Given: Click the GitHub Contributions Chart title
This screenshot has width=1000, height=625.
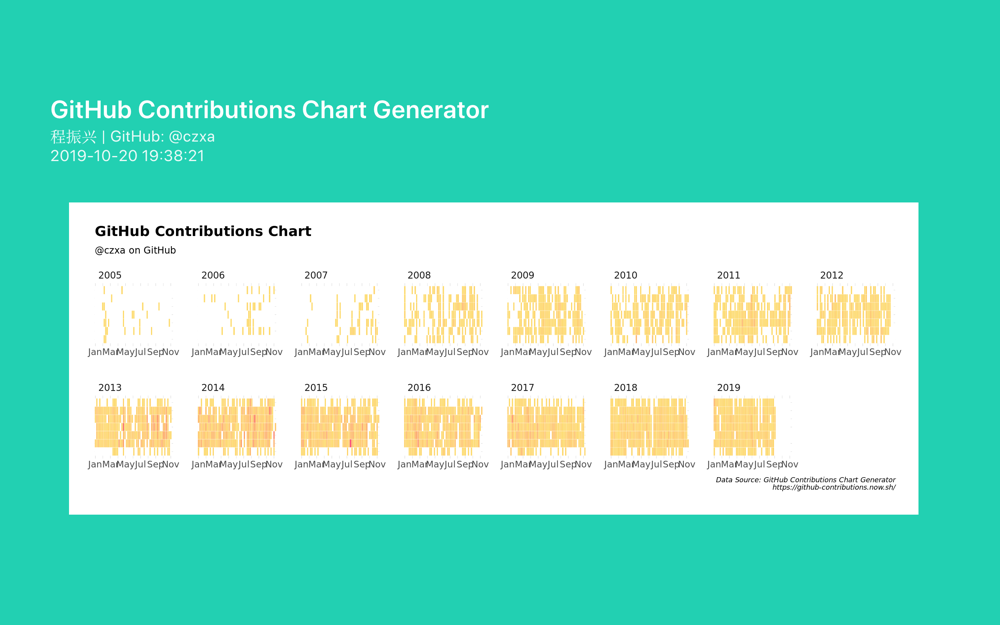Looking at the screenshot, I should click(203, 231).
